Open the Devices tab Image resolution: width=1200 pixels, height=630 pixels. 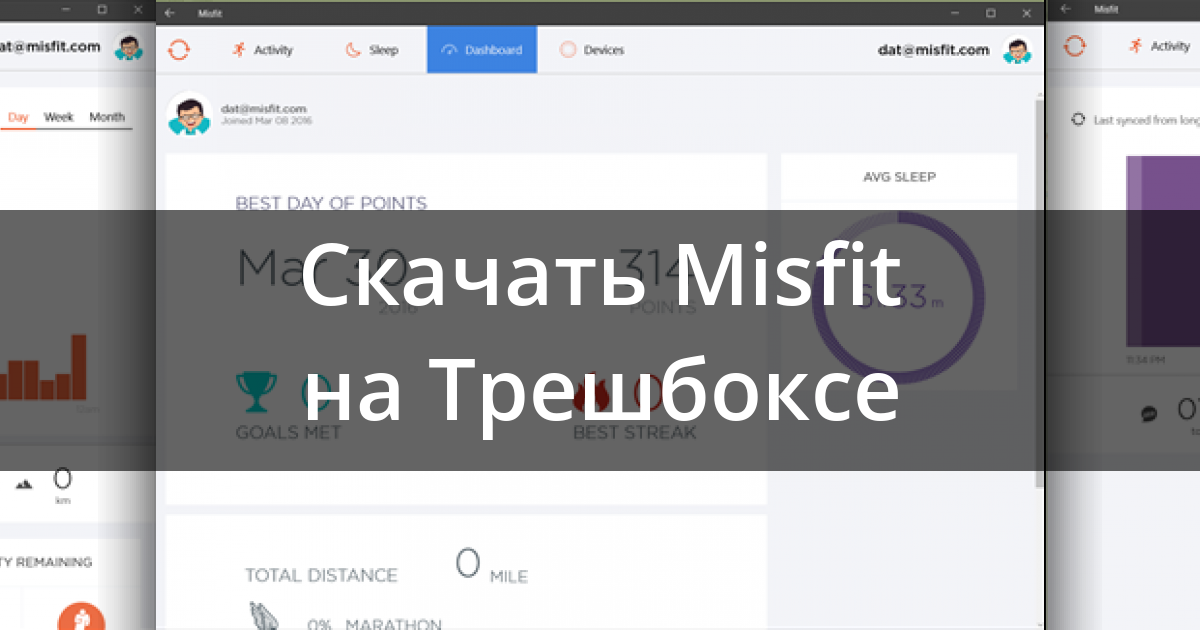tap(592, 50)
